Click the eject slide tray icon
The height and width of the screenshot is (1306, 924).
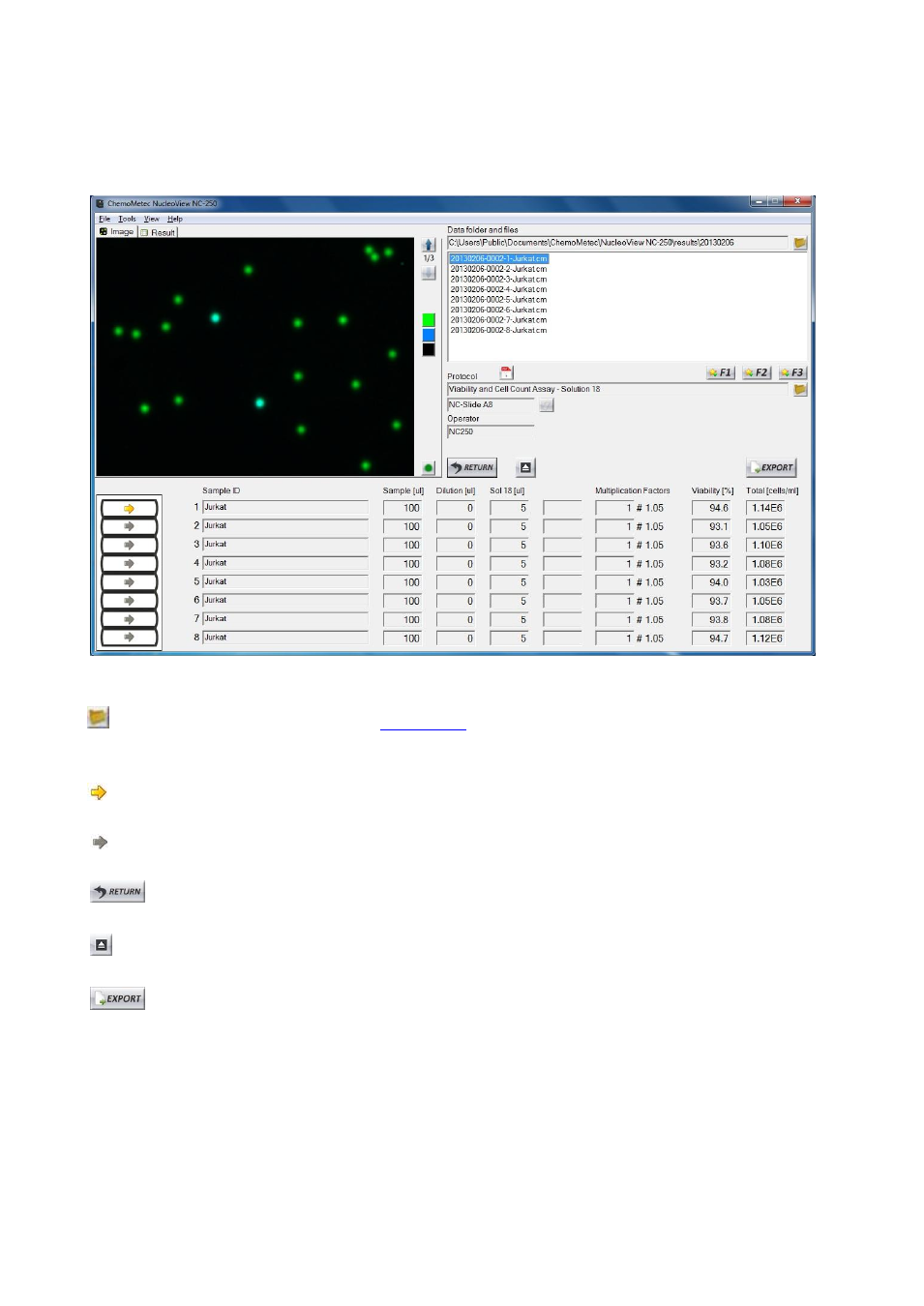(x=525, y=468)
